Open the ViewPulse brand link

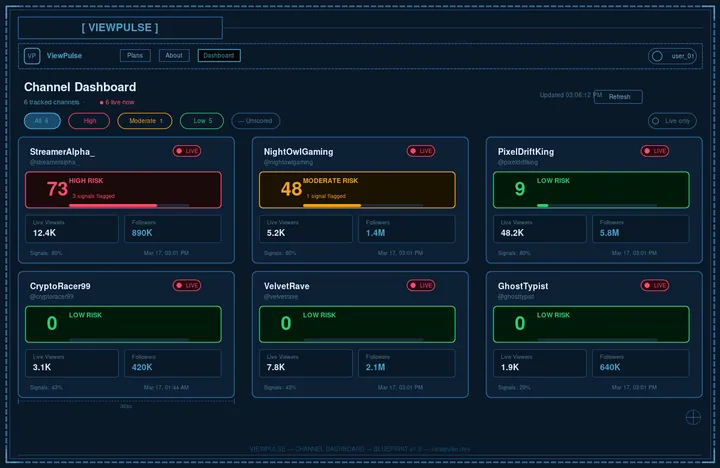64,56
